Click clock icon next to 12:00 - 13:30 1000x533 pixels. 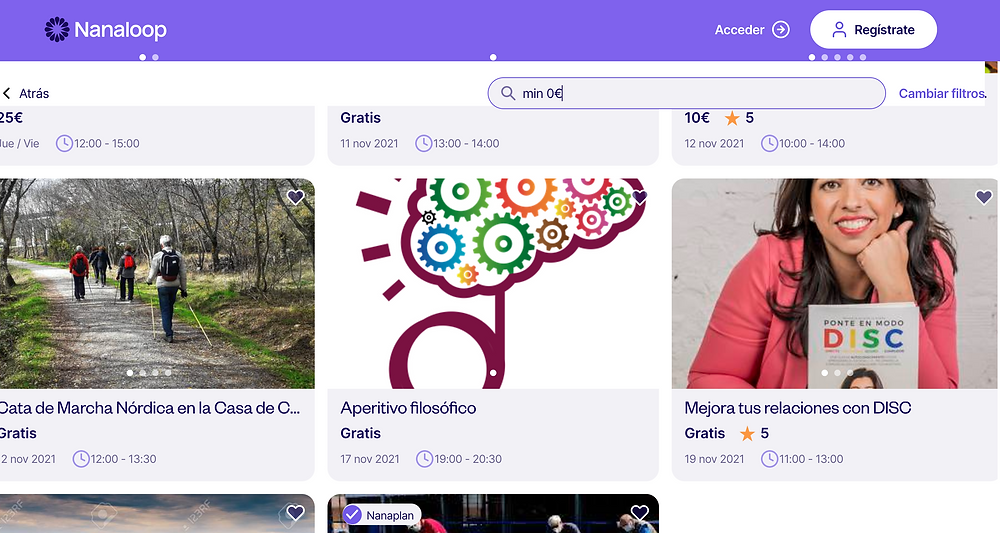[80, 459]
